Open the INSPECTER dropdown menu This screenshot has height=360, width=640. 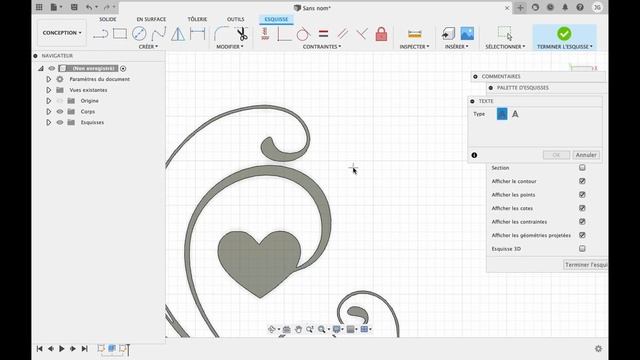pyautogui.click(x=414, y=47)
